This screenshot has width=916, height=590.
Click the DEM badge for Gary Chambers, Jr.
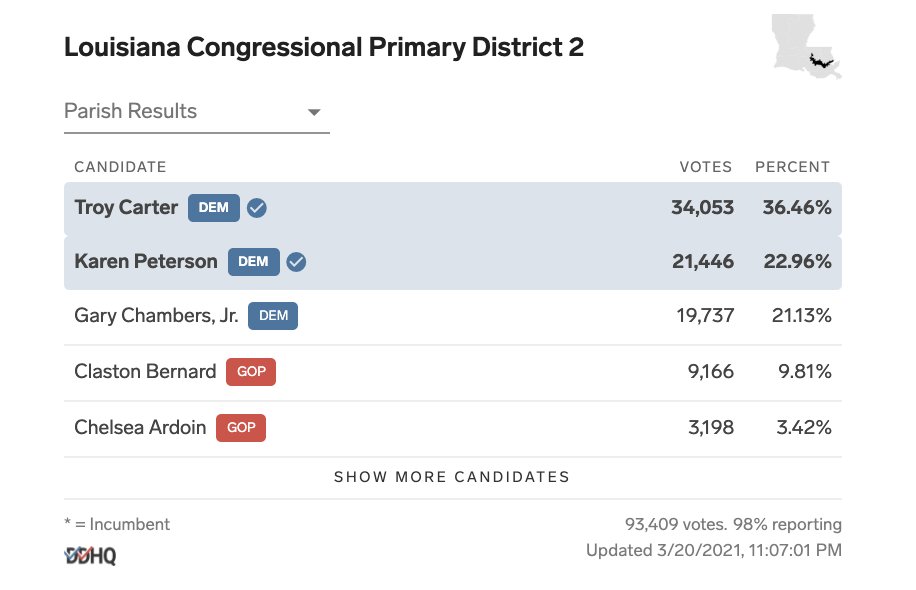[273, 316]
